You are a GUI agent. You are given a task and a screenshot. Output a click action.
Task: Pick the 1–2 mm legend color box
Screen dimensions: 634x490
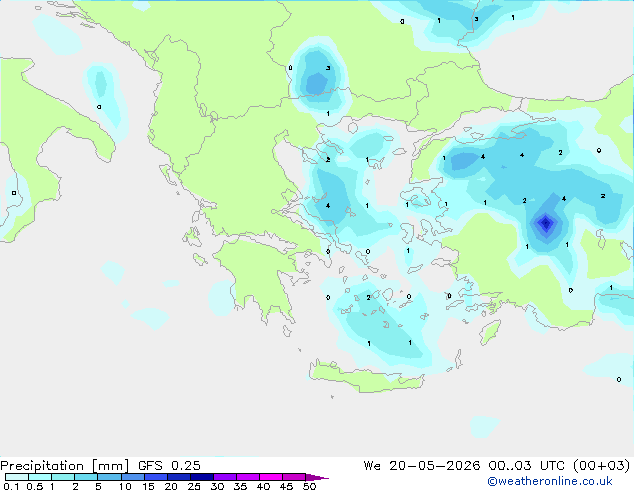(x=63, y=477)
